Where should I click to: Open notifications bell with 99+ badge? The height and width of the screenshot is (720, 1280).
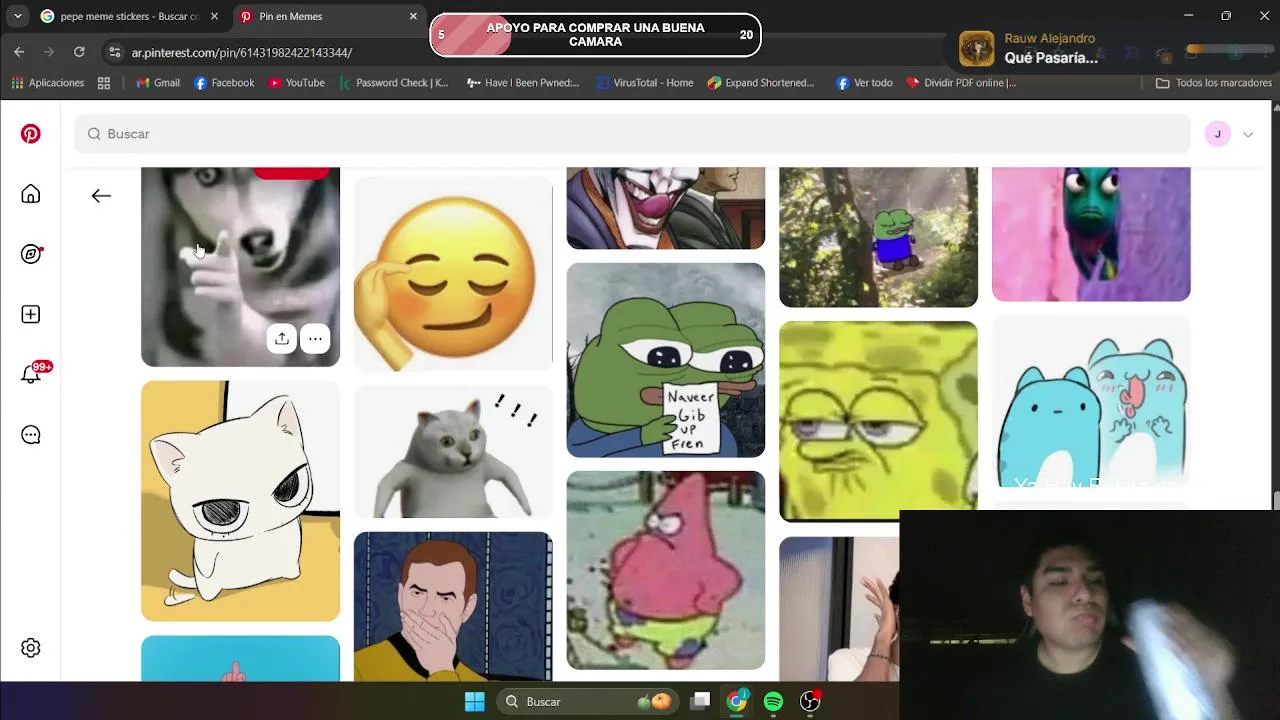(33, 373)
